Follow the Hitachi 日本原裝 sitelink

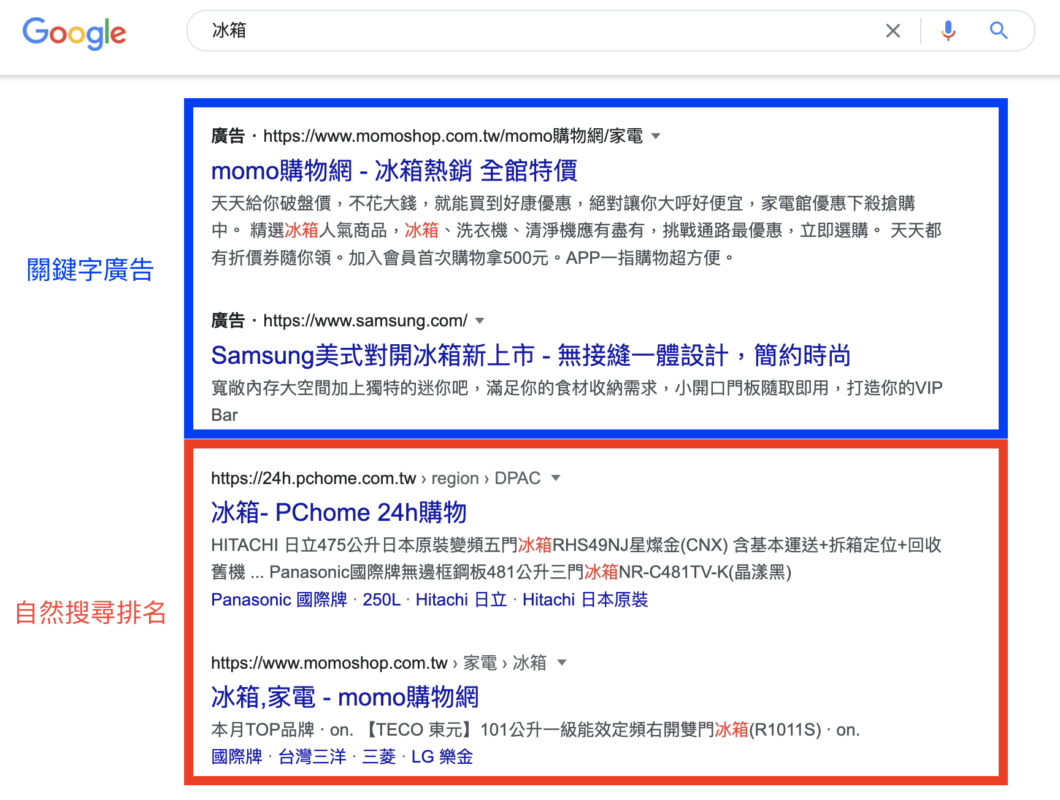(585, 600)
